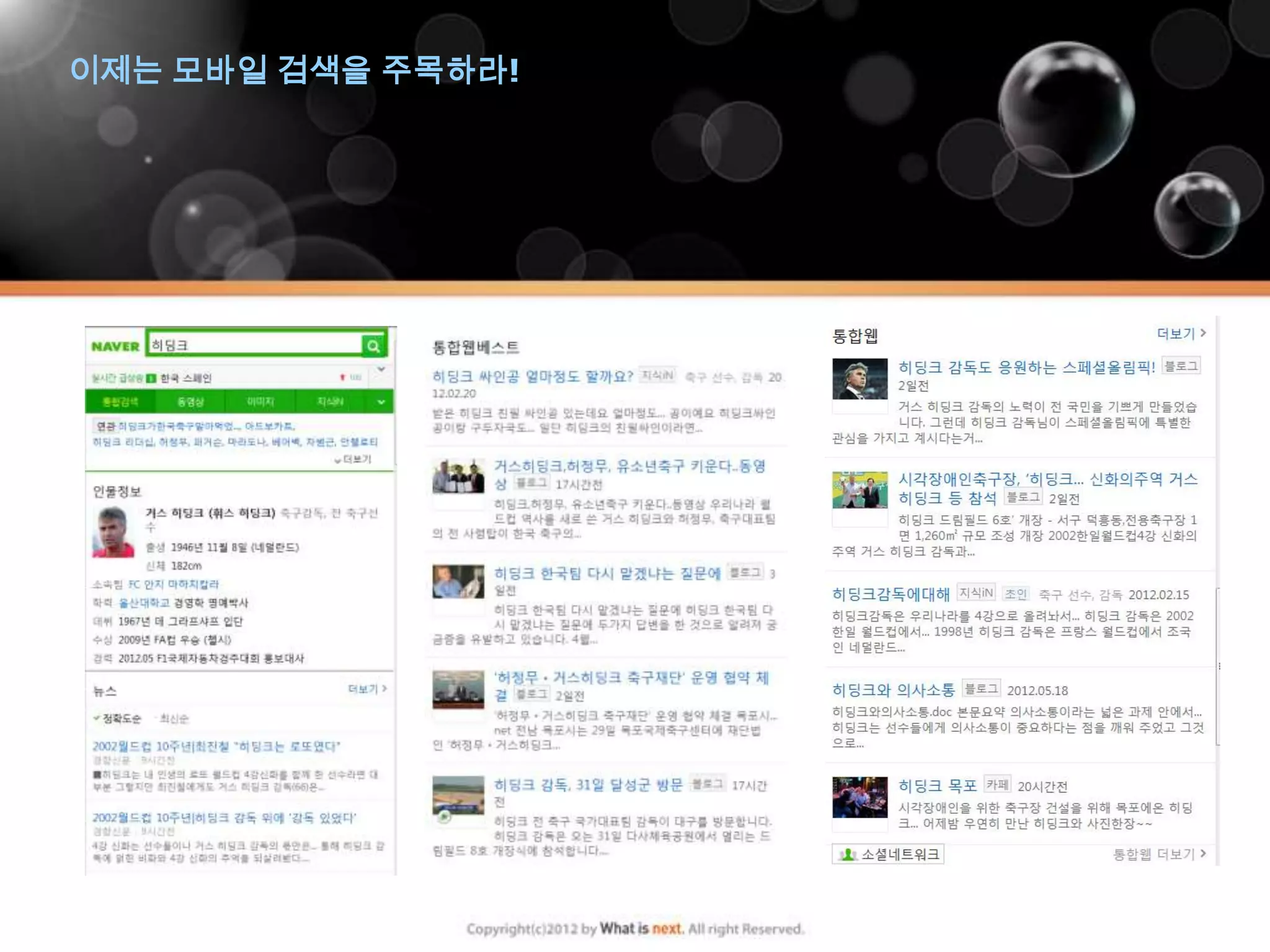Viewport: 1270px width, 952px height.
Task: Open 히딩크 감독, 31일 달성군 방문 result
Action: [x=588, y=785]
